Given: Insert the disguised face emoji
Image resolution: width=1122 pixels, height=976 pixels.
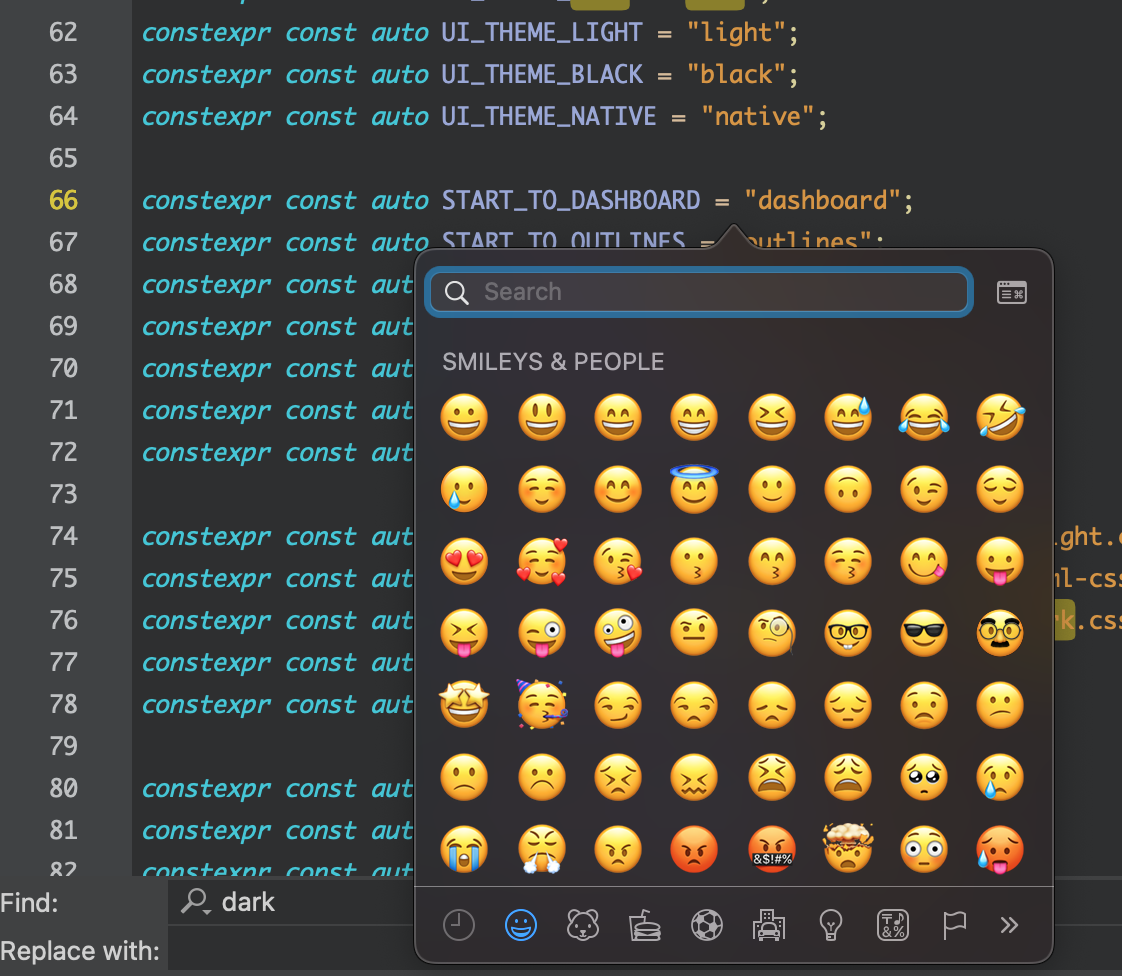Looking at the screenshot, I should [1000, 633].
